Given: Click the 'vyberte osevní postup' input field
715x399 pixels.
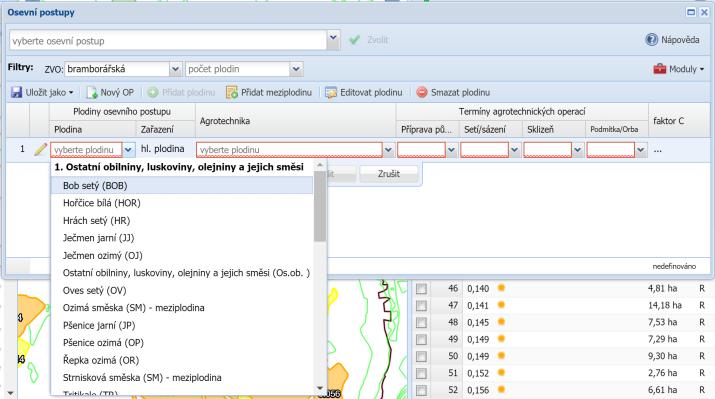Looking at the screenshot, I should click(x=168, y=41).
